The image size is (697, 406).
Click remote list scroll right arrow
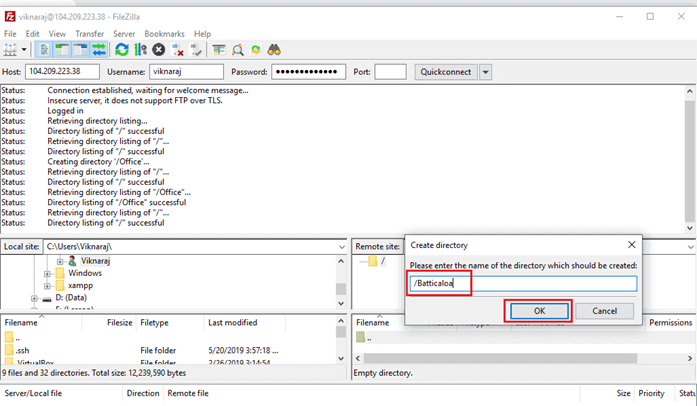pos(690,358)
